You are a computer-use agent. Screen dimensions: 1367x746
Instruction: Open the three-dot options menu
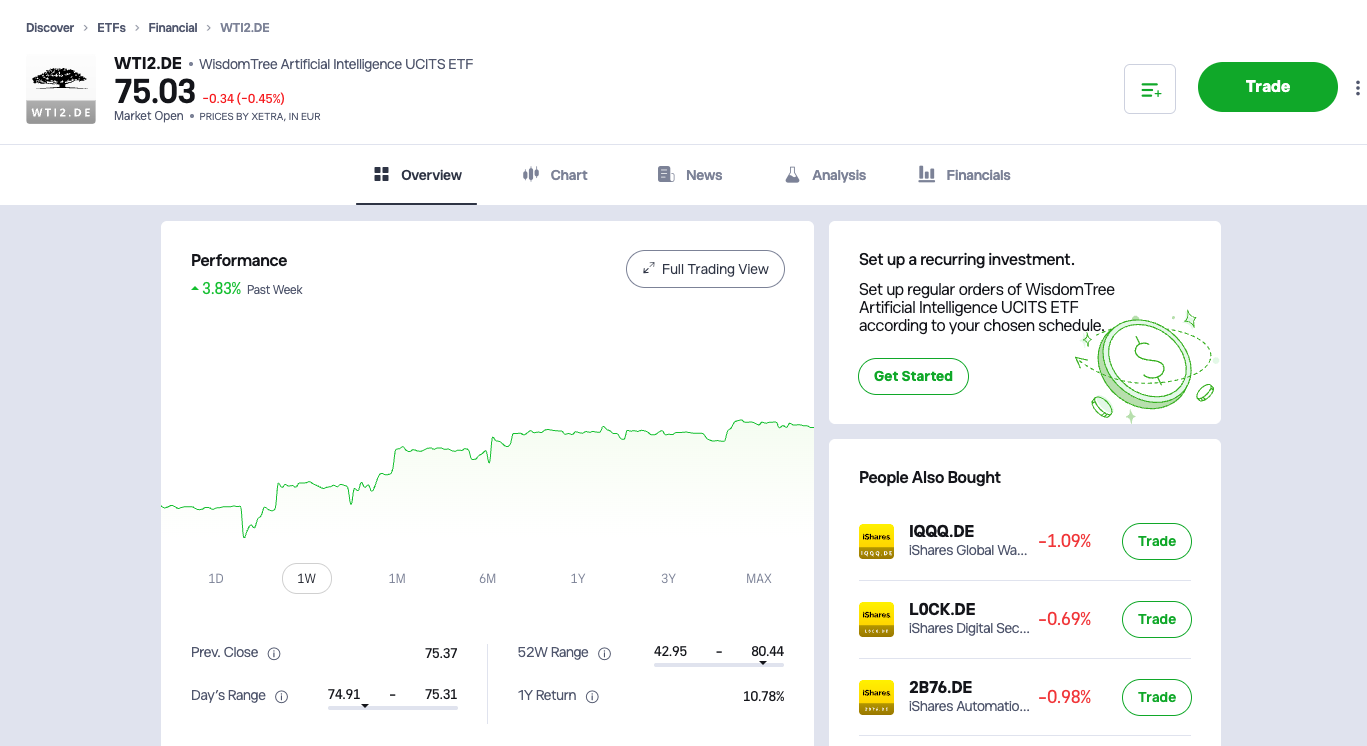pos(1357,87)
